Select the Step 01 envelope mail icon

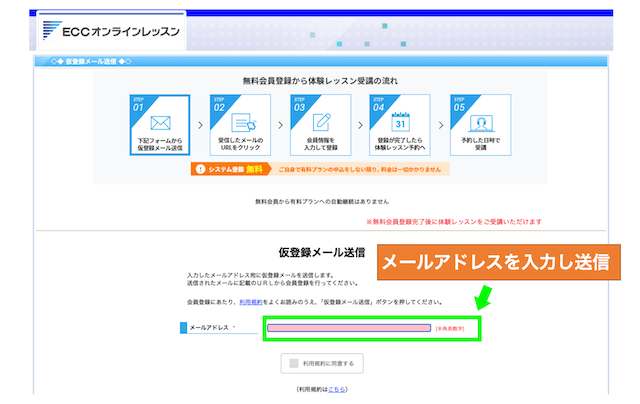click(x=160, y=123)
